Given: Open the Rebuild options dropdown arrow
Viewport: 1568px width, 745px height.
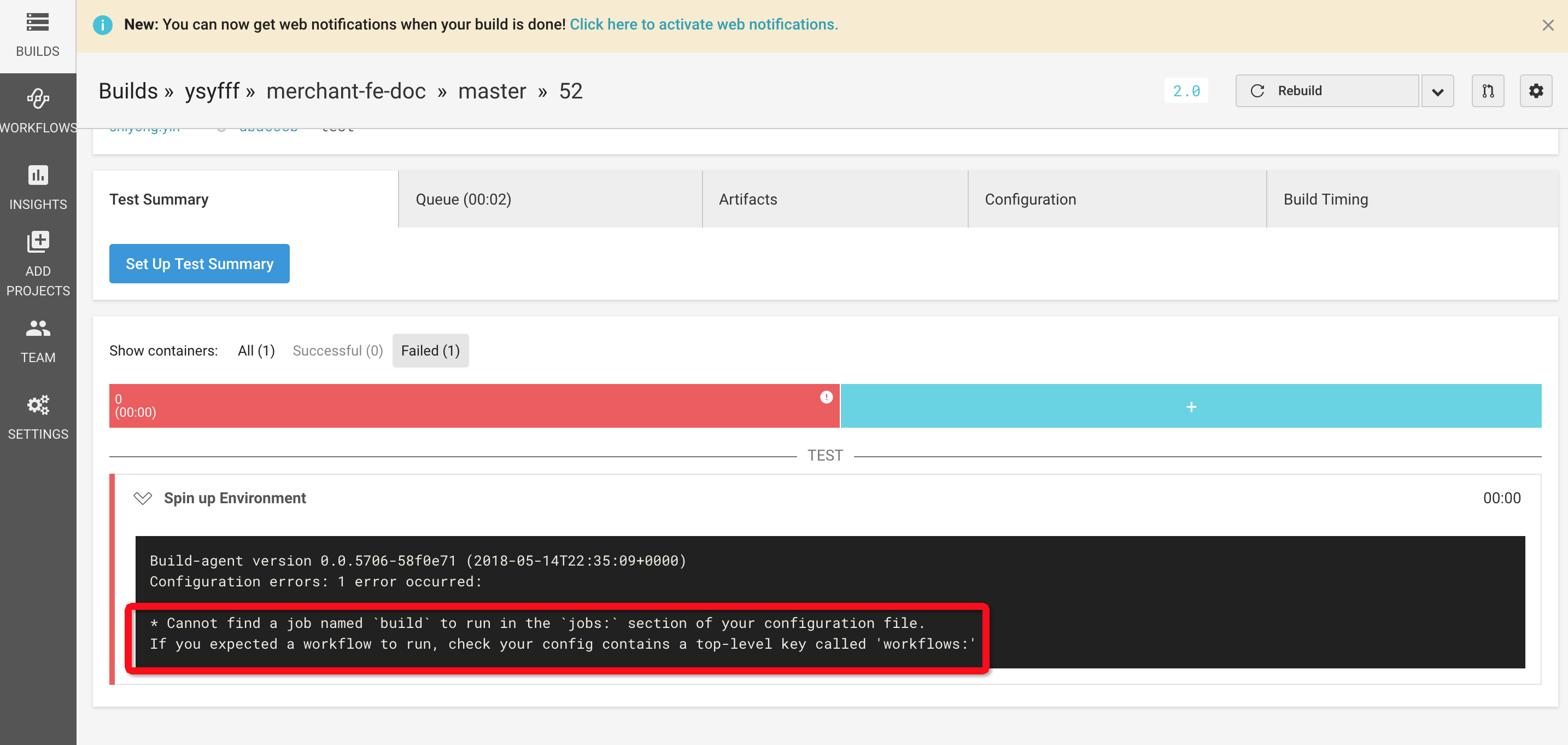Looking at the screenshot, I should click(x=1438, y=90).
